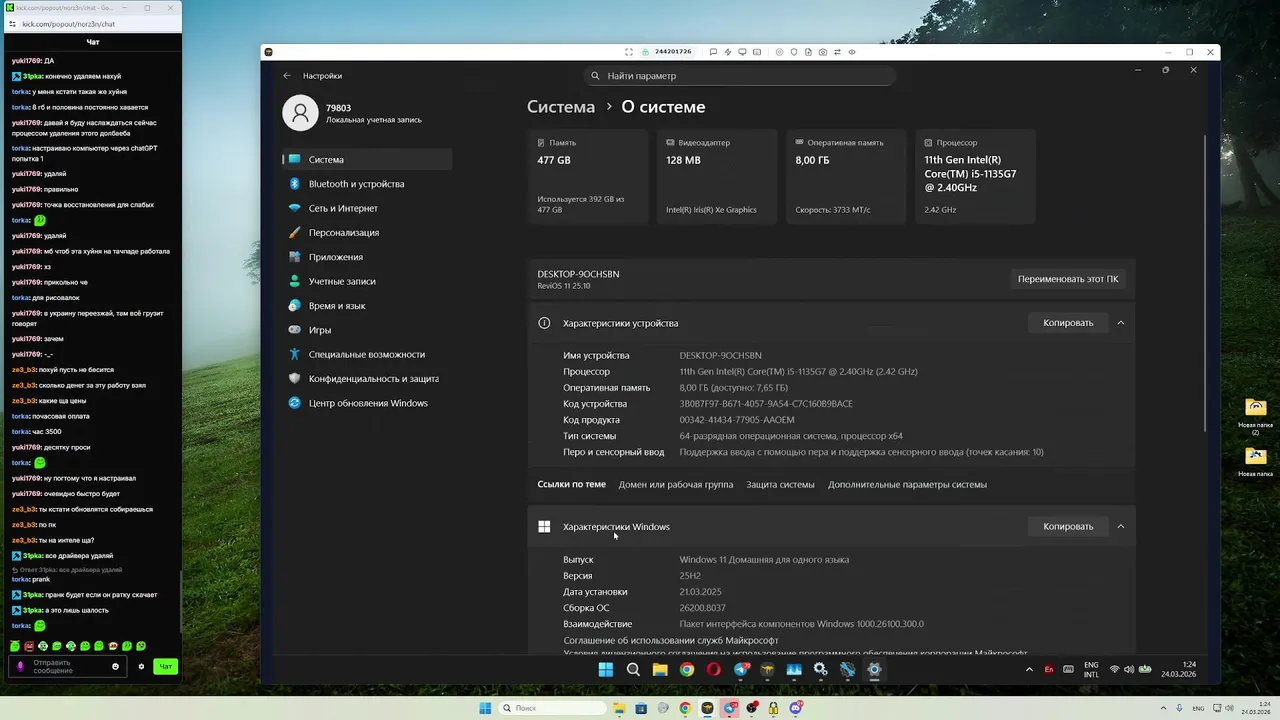Click the volume icon in remote tray

[x=1129, y=669]
